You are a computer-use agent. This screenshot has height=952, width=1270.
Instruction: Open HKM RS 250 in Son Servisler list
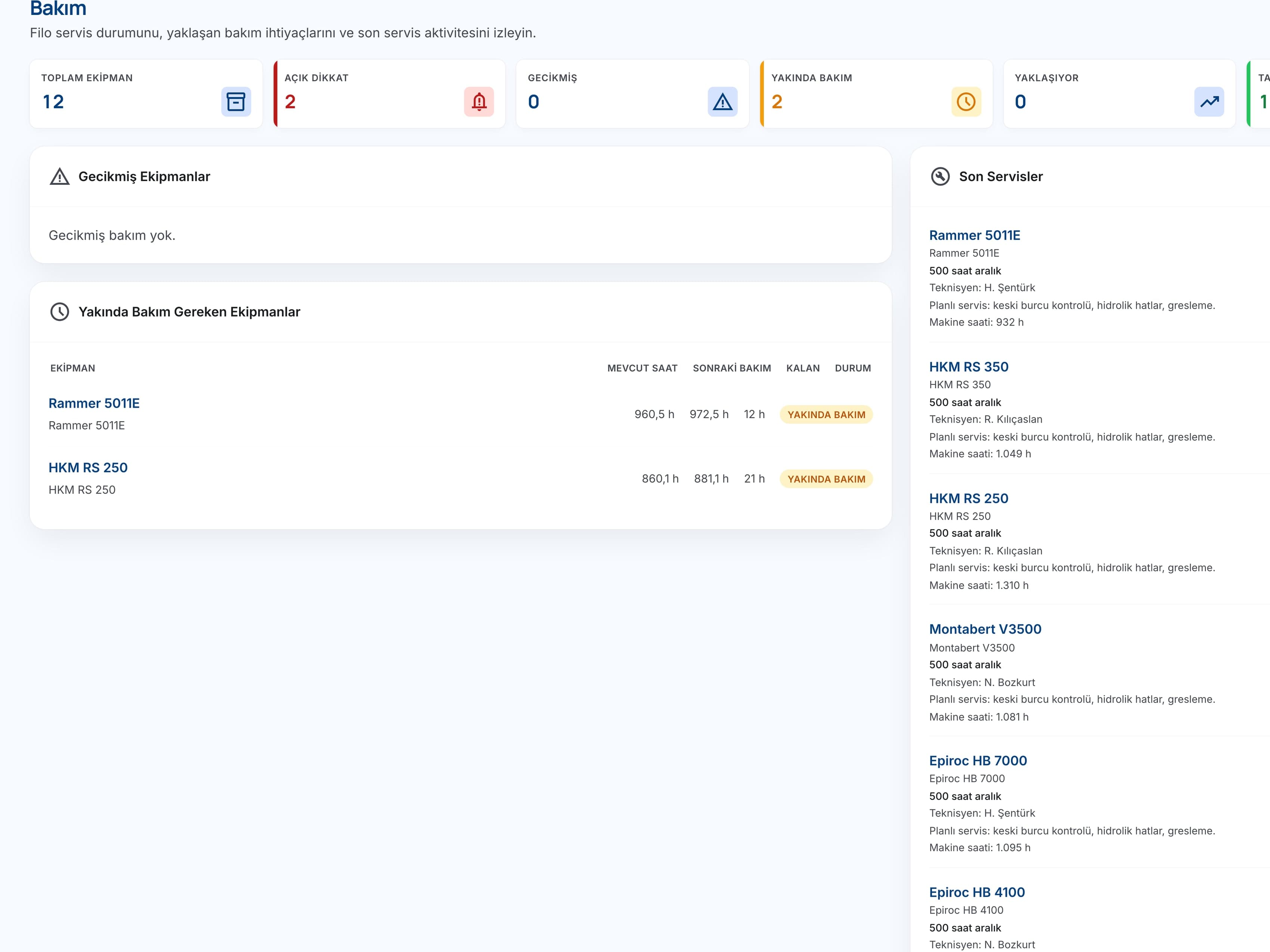tap(969, 498)
